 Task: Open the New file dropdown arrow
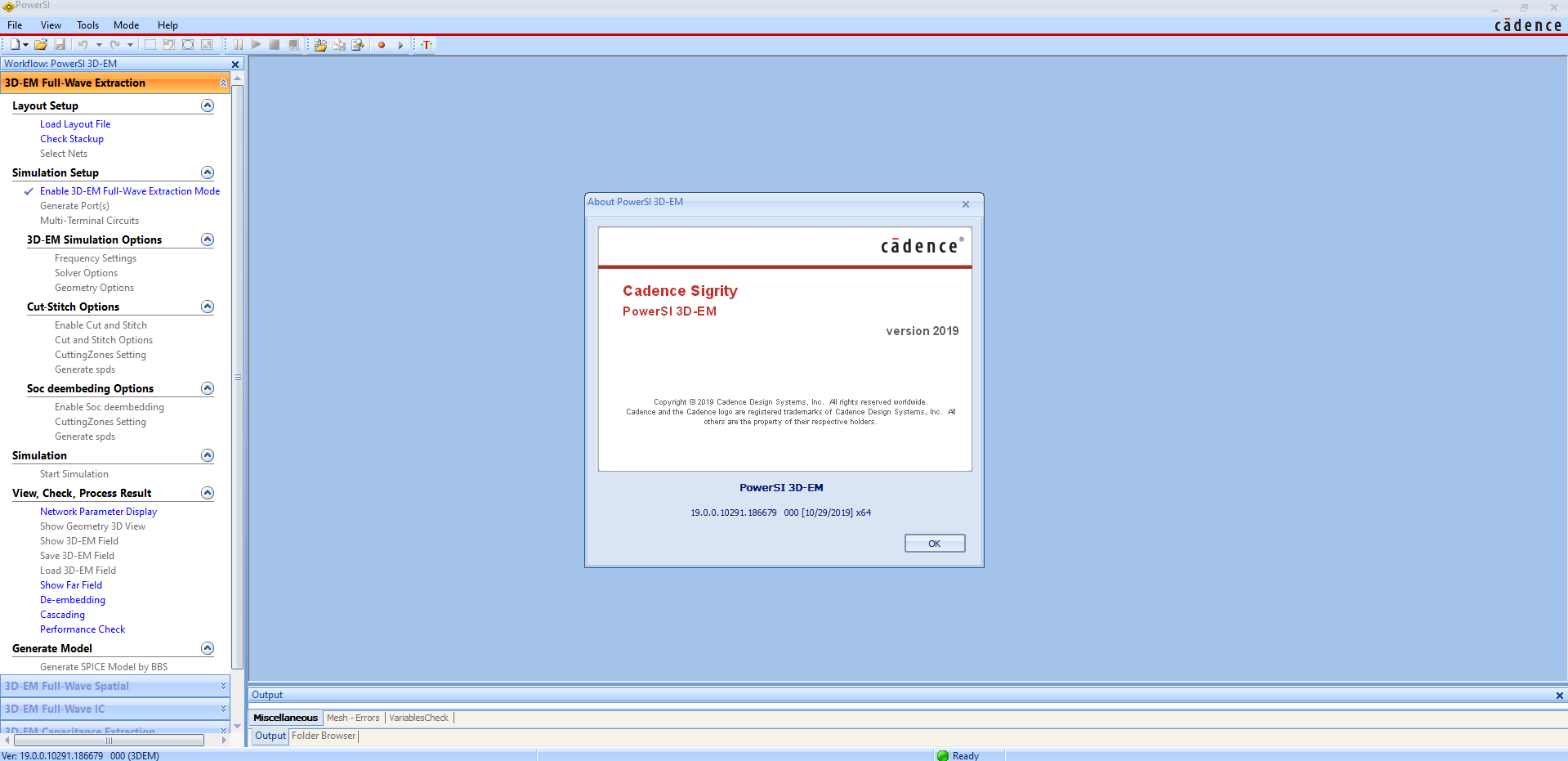pyautogui.click(x=26, y=45)
